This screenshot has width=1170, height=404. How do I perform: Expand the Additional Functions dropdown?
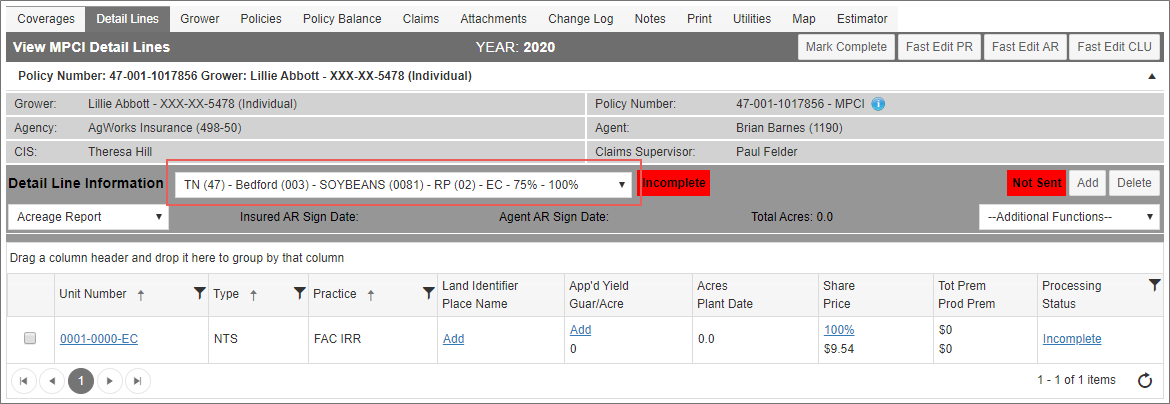[x=1069, y=217]
